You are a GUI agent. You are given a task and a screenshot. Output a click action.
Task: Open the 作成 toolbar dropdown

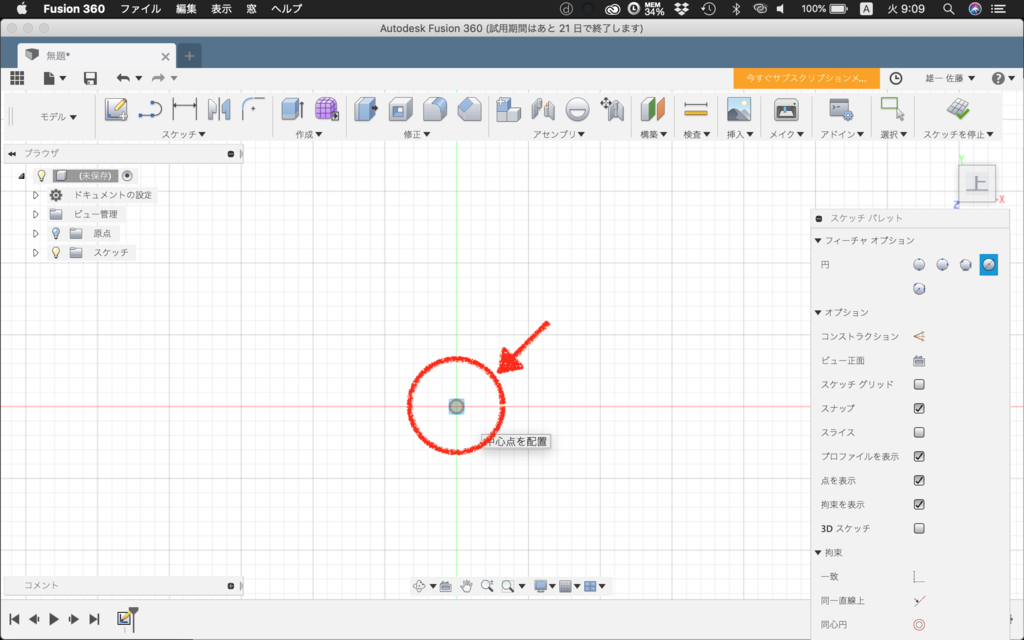(x=309, y=134)
